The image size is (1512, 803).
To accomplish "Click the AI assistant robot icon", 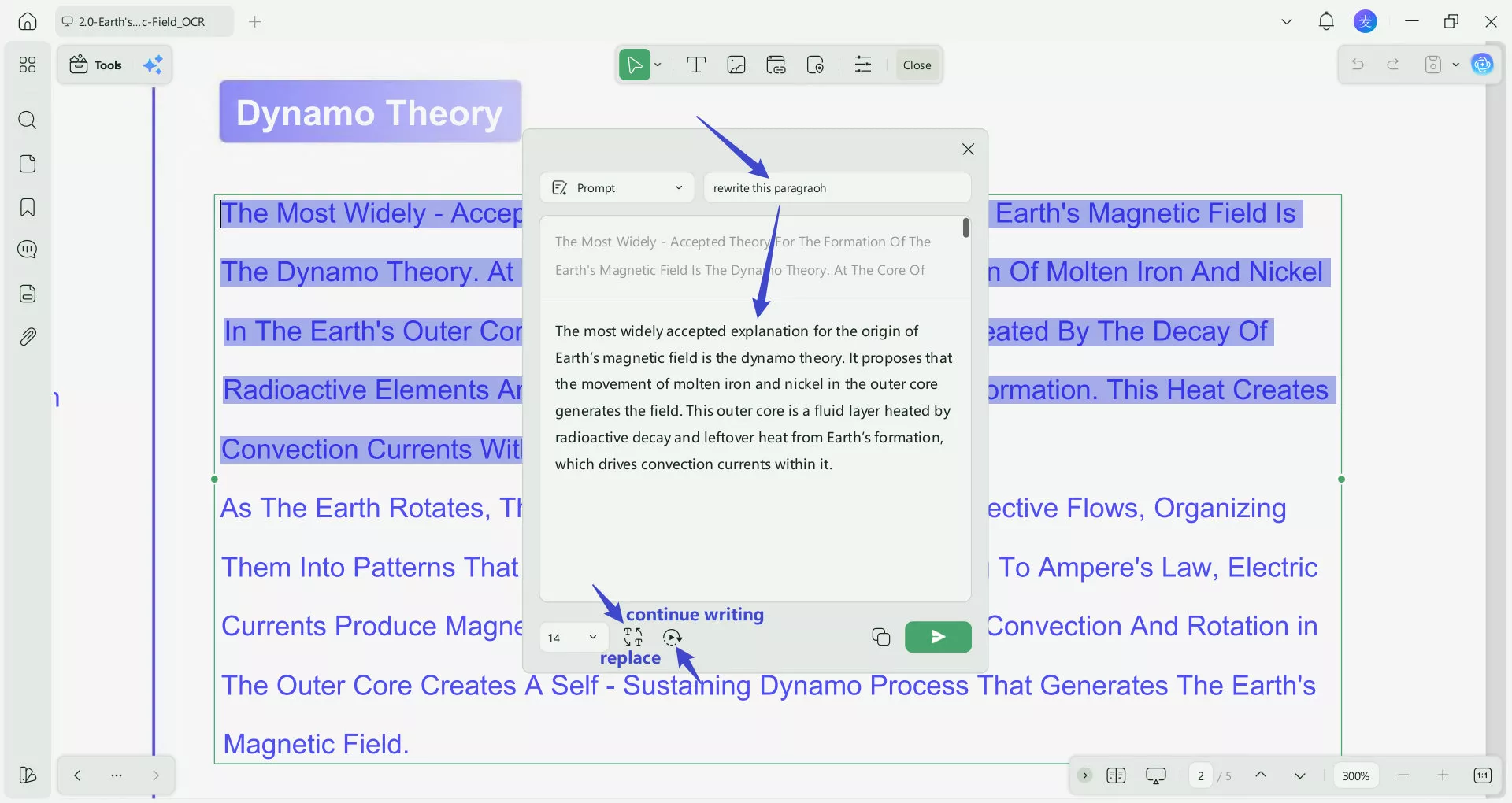I will pos(1484,65).
